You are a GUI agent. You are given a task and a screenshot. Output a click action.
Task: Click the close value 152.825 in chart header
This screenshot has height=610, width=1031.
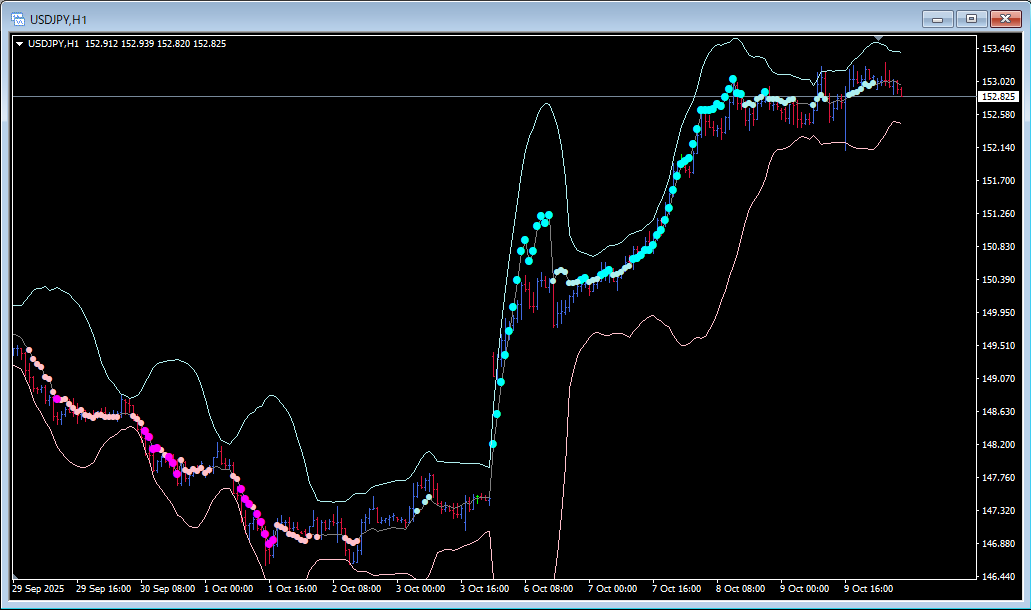[x=209, y=44]
